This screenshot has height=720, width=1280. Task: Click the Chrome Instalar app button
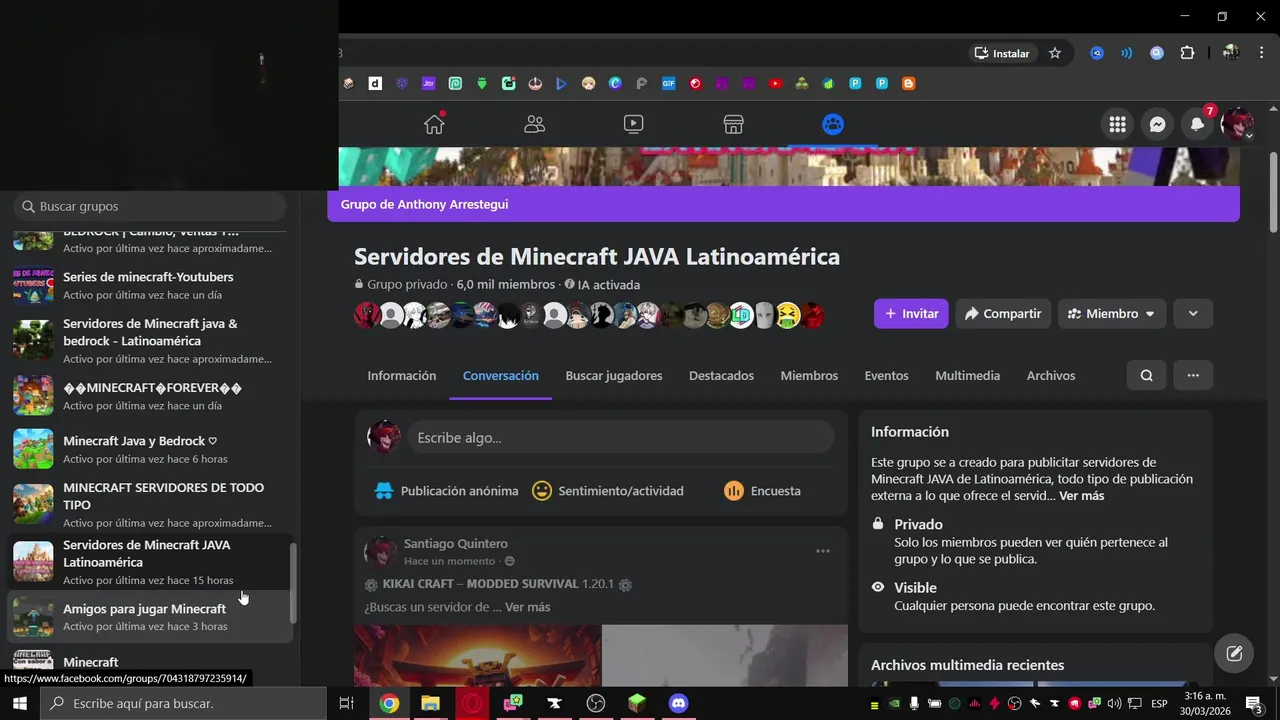1001,53
